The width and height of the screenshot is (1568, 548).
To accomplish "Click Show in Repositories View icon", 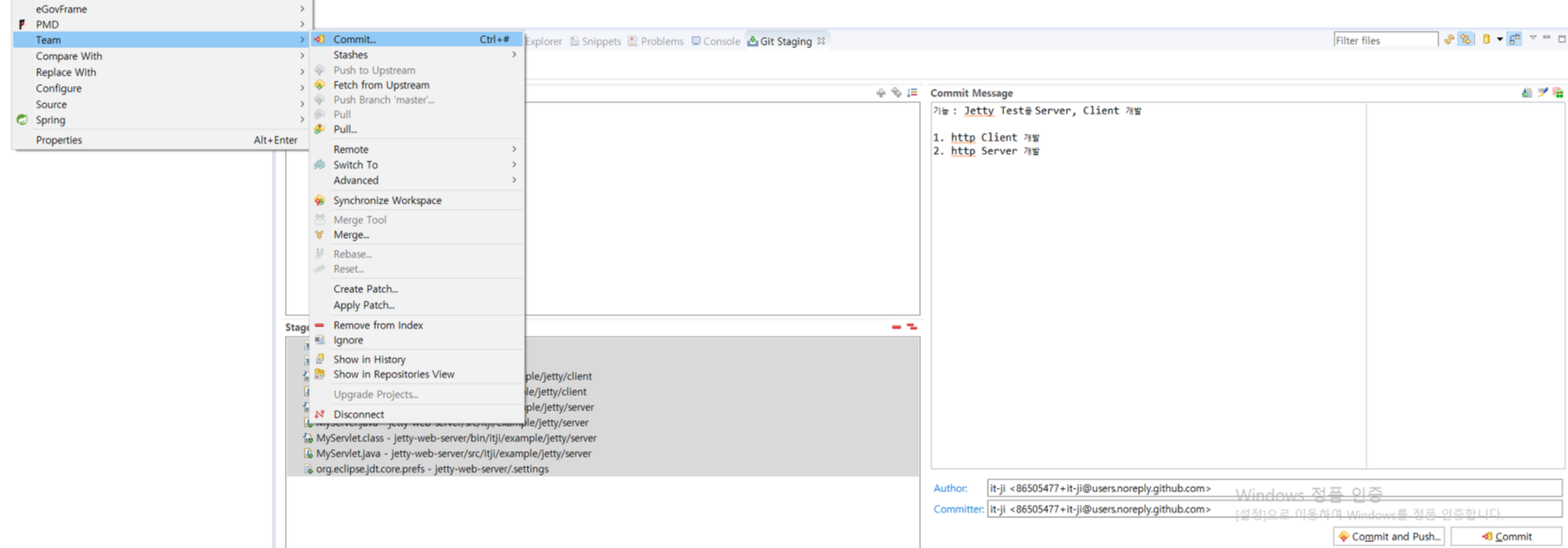I will pyautogui.click(x=319, y=374).
